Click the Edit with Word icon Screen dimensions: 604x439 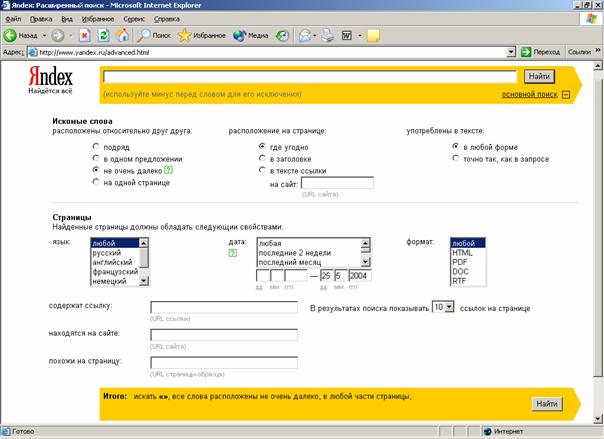coord(347,36)
